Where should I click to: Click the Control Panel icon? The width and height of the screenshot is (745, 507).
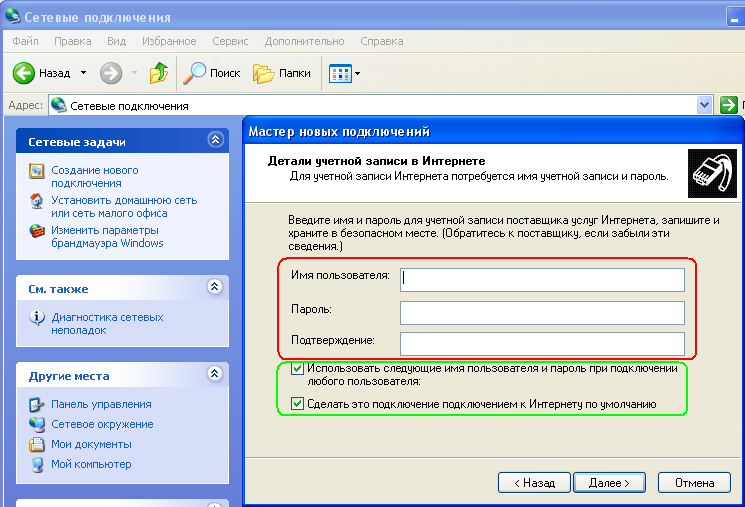pos(37,404)
